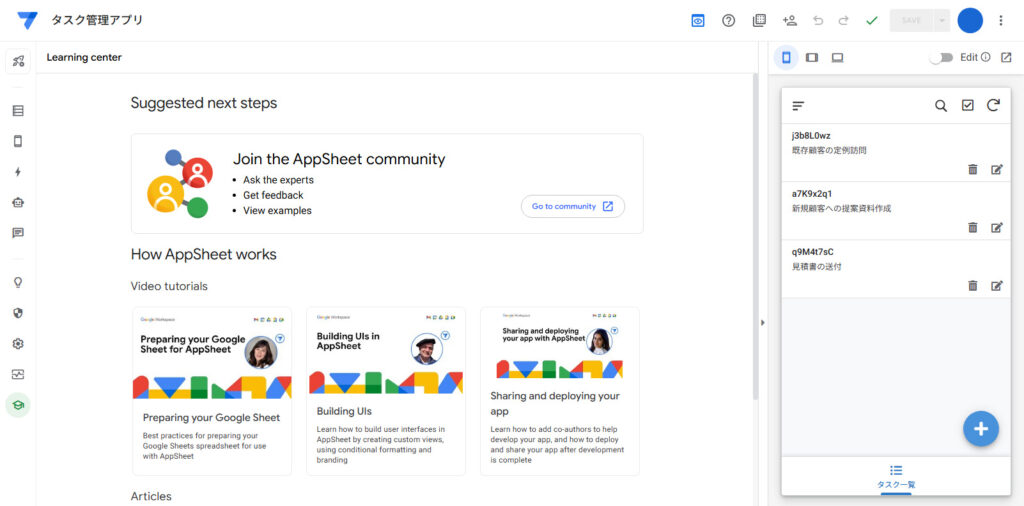Open the Manage monitor sidebar icon
Screen dimensions: 1024x506
pos(18,374)
